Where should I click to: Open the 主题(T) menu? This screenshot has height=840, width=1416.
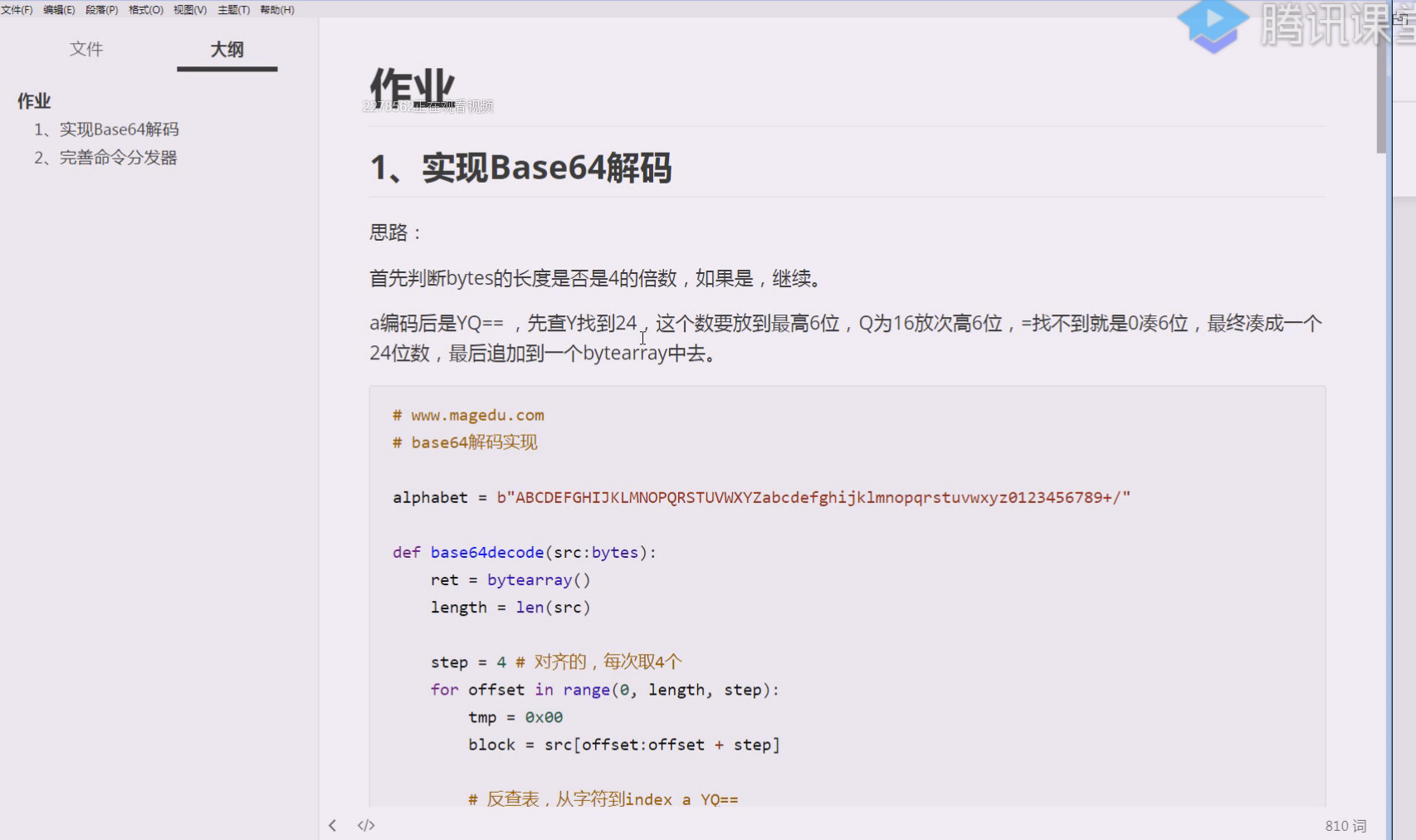(234, 10)
